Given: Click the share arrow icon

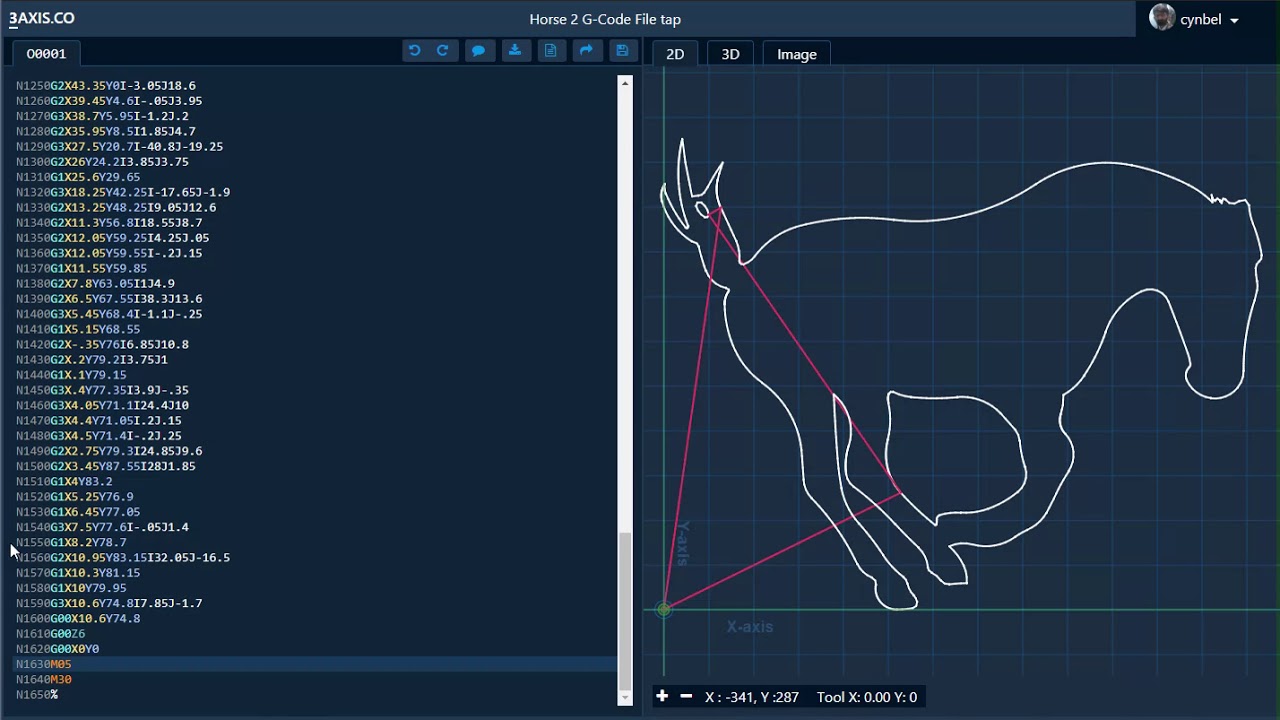Looking at the screenshot, I should tap(586, 51).
